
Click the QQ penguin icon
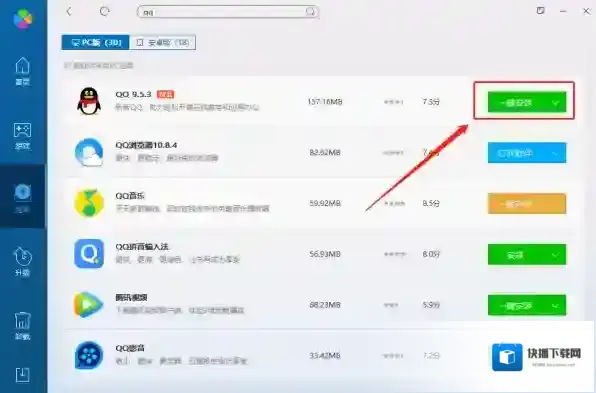[89, 101]
